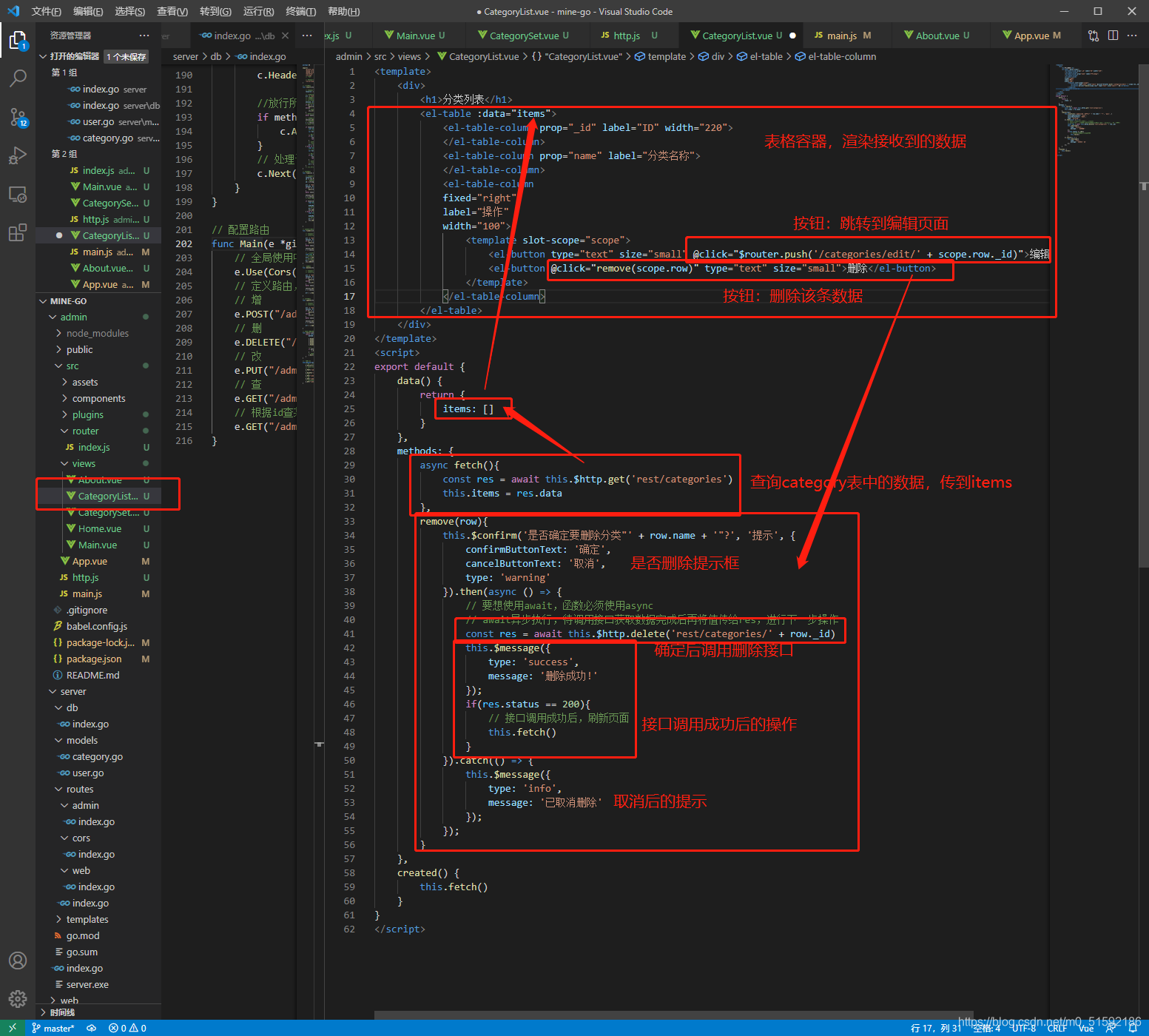
Task: Collapse the MINE-GO project section
Action: pyautogui.click(x=68, y=301)
